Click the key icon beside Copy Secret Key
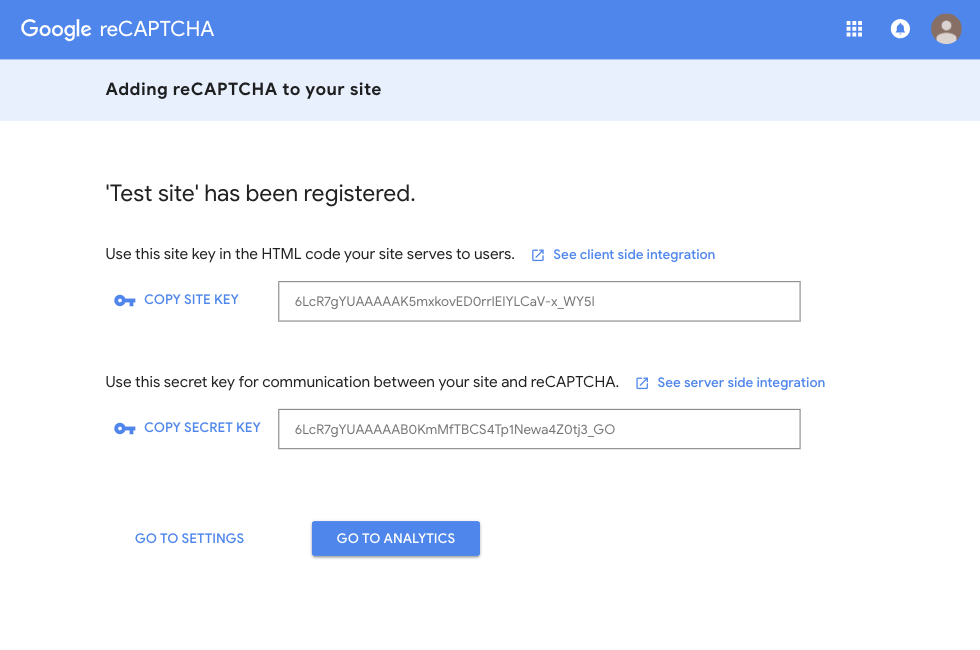The width and height of the screenshot is (980, 650). [124, 428]
